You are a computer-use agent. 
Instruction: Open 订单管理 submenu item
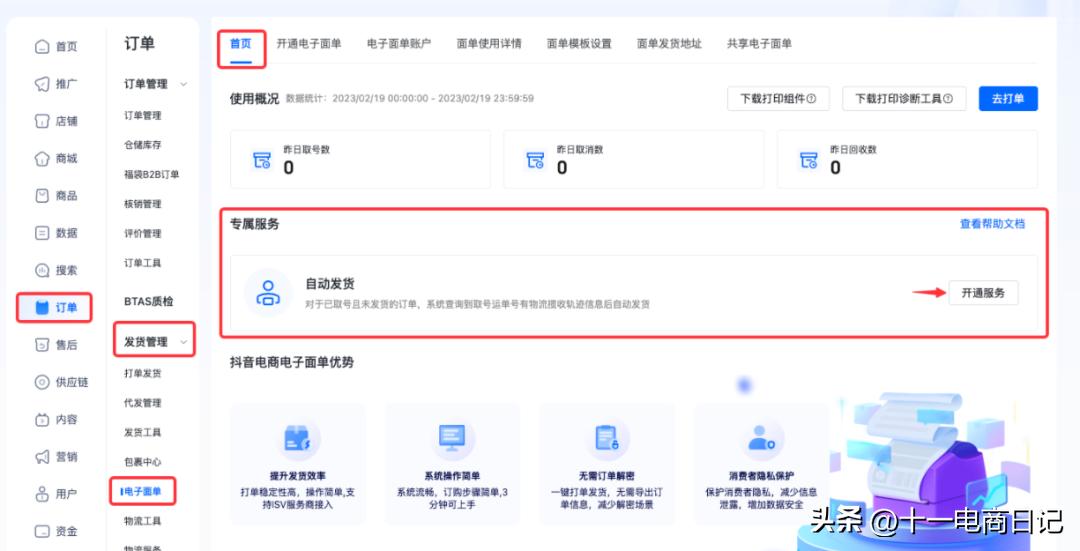coord(143,115)
